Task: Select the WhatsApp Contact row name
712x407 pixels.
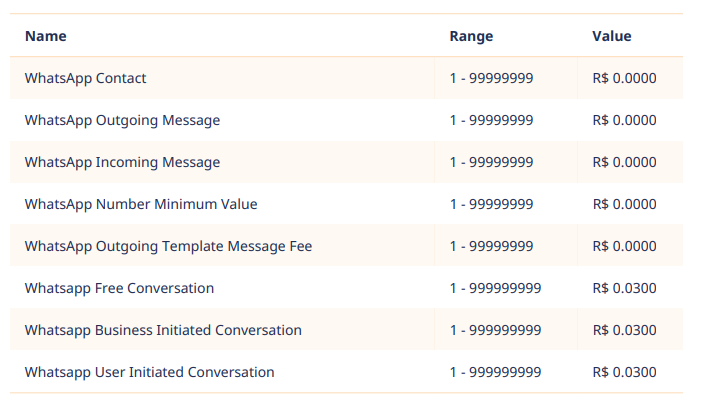Action: tap(86, 78)
